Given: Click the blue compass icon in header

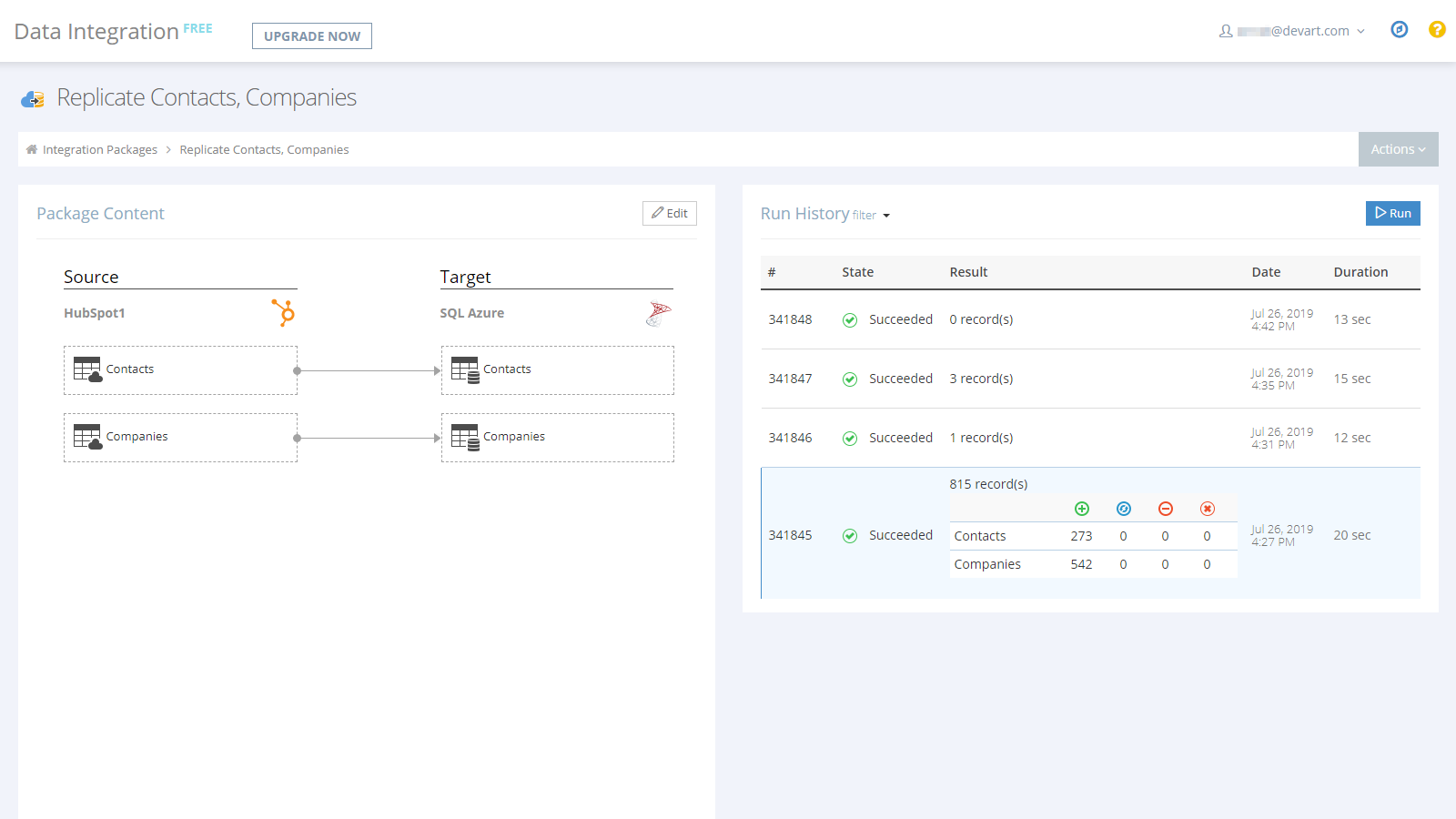Looking at the screenshot, I should tap(1399, 29).
